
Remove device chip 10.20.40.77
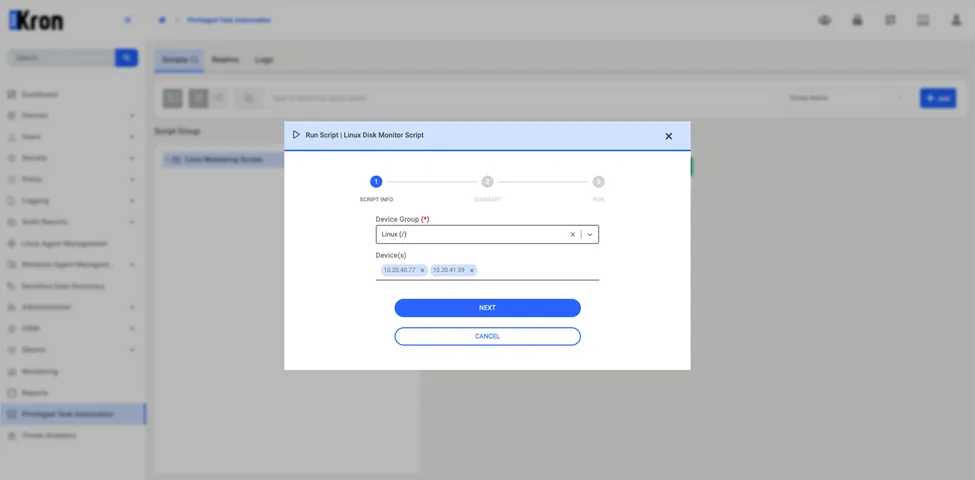pos(422,270)
